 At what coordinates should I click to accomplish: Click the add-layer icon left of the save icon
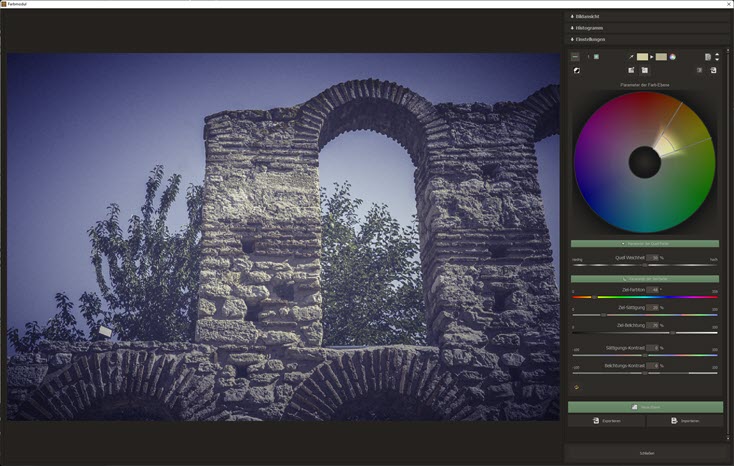click(631, 70)
